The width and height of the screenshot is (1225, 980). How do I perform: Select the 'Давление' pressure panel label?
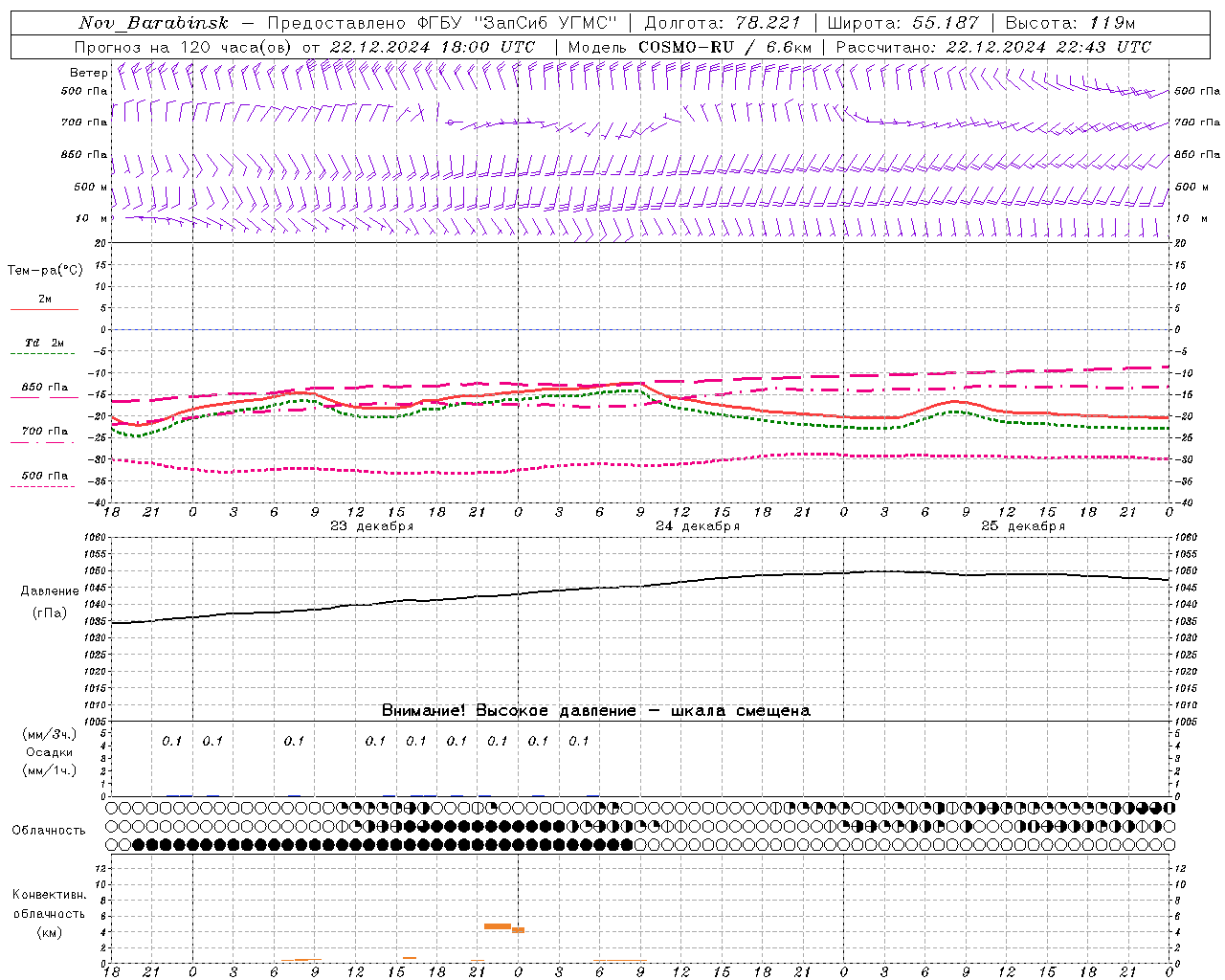point(50,591)
